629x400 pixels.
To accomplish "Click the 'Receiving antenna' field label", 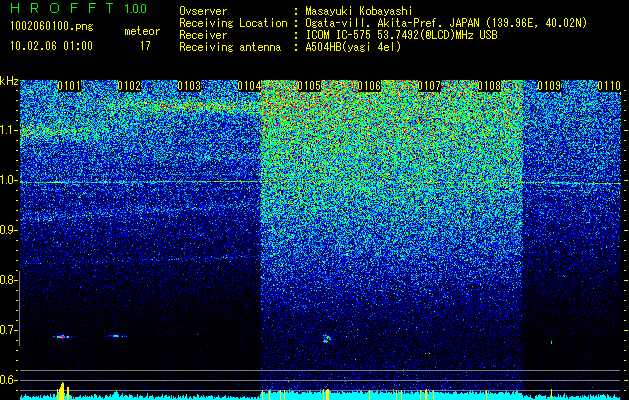I will pos(230,47).
